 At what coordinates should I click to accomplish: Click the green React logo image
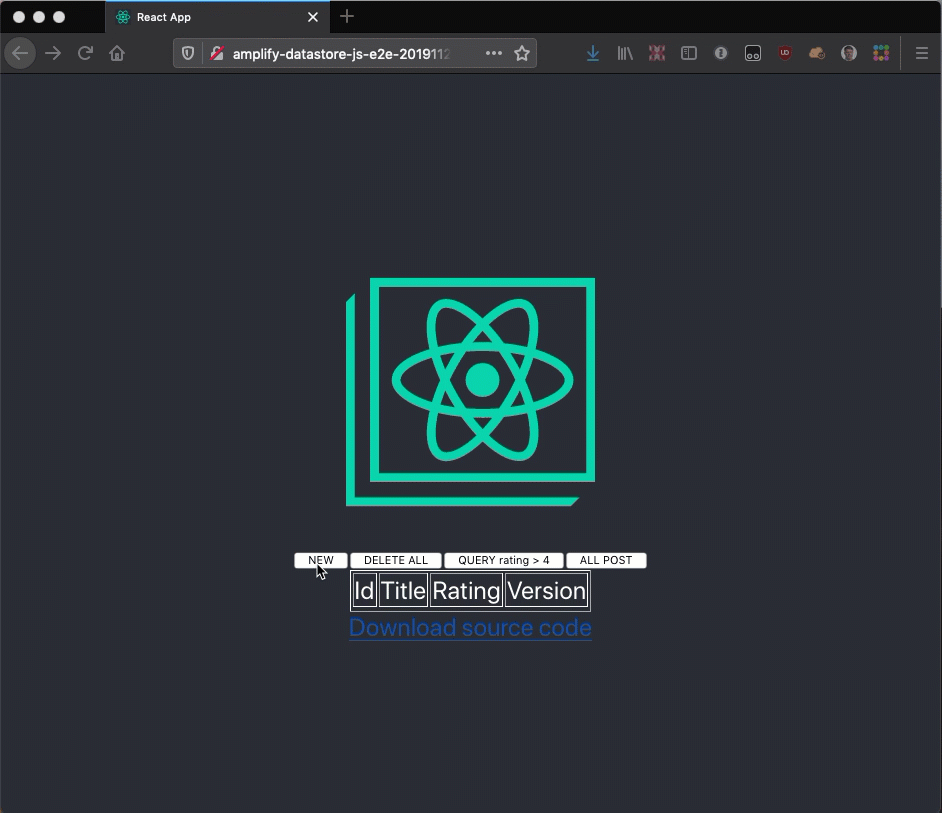coord(470,392)
